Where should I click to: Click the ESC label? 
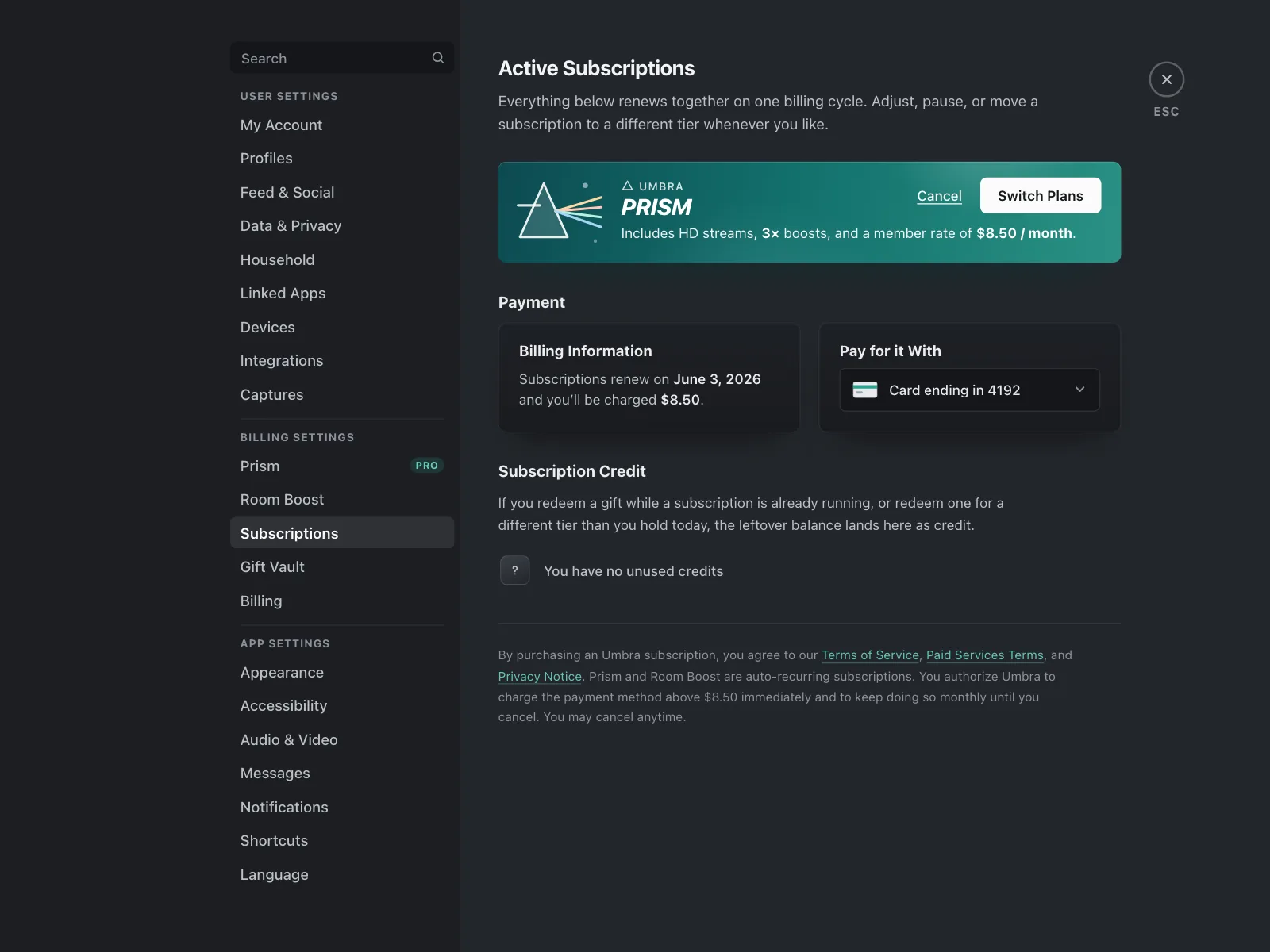click(1166, 112)
